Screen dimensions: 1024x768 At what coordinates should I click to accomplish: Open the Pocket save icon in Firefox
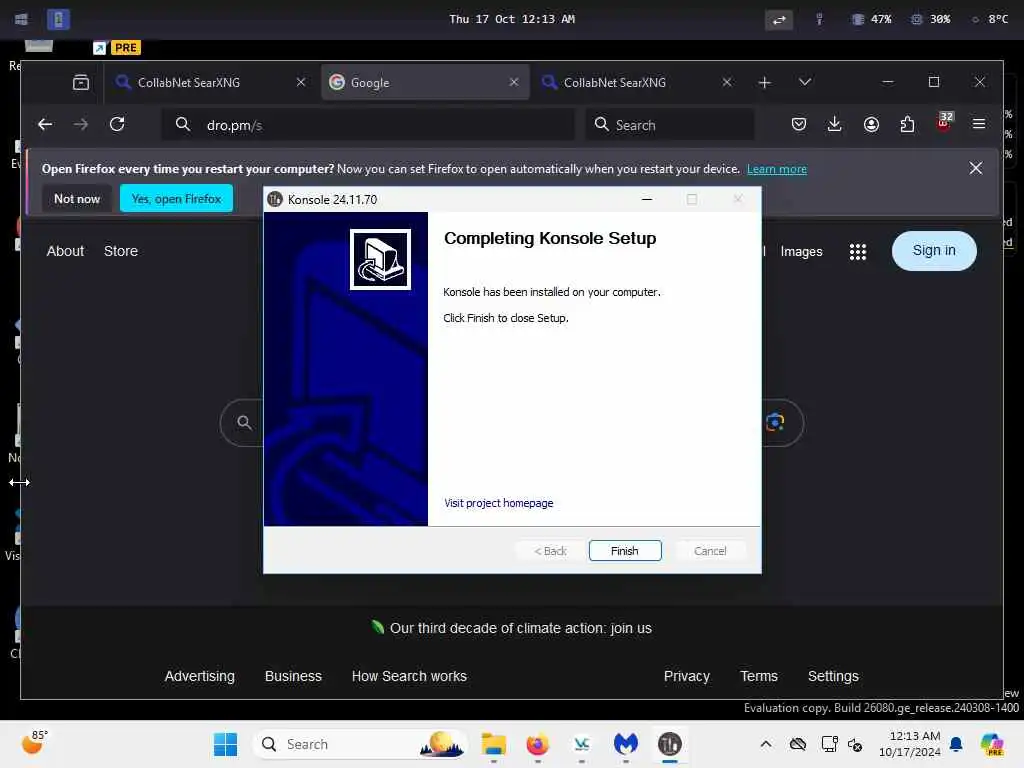[798, 124]
